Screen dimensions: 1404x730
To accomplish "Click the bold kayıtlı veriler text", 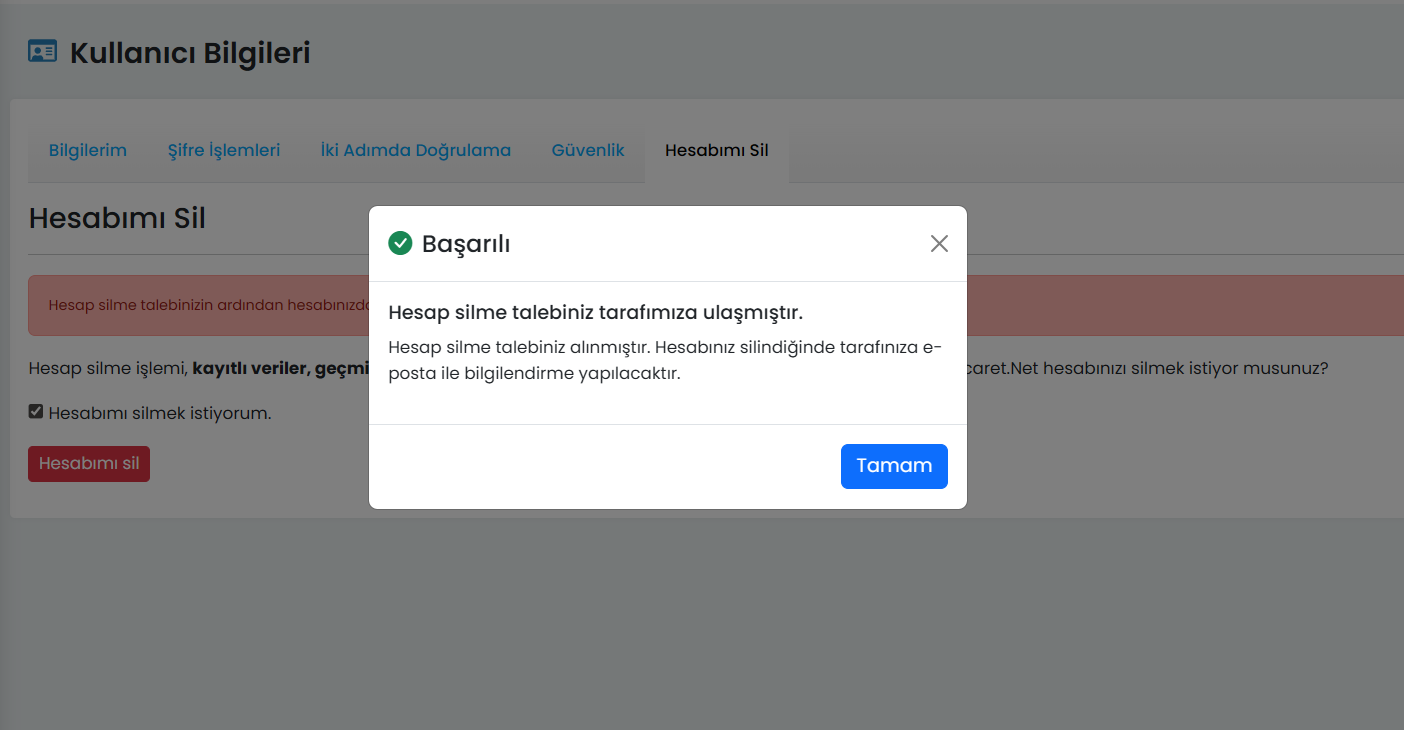I will pos(250,368).
